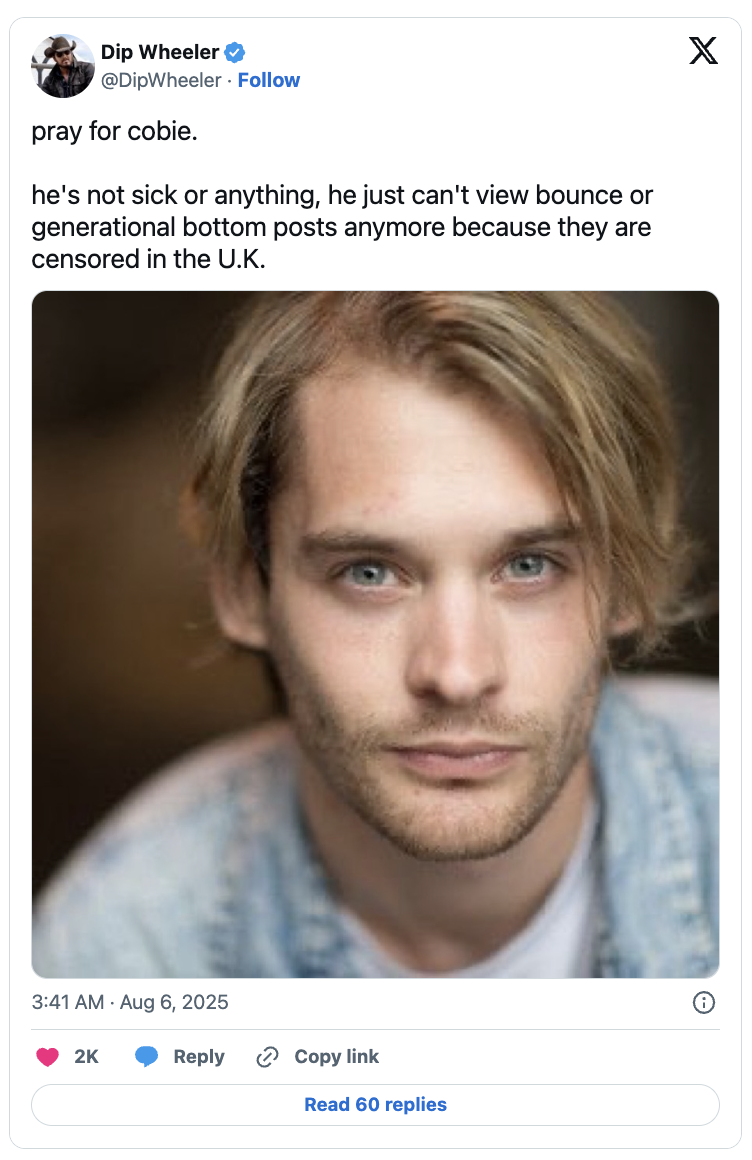Like the post with the heart icon

[47, 1056]
